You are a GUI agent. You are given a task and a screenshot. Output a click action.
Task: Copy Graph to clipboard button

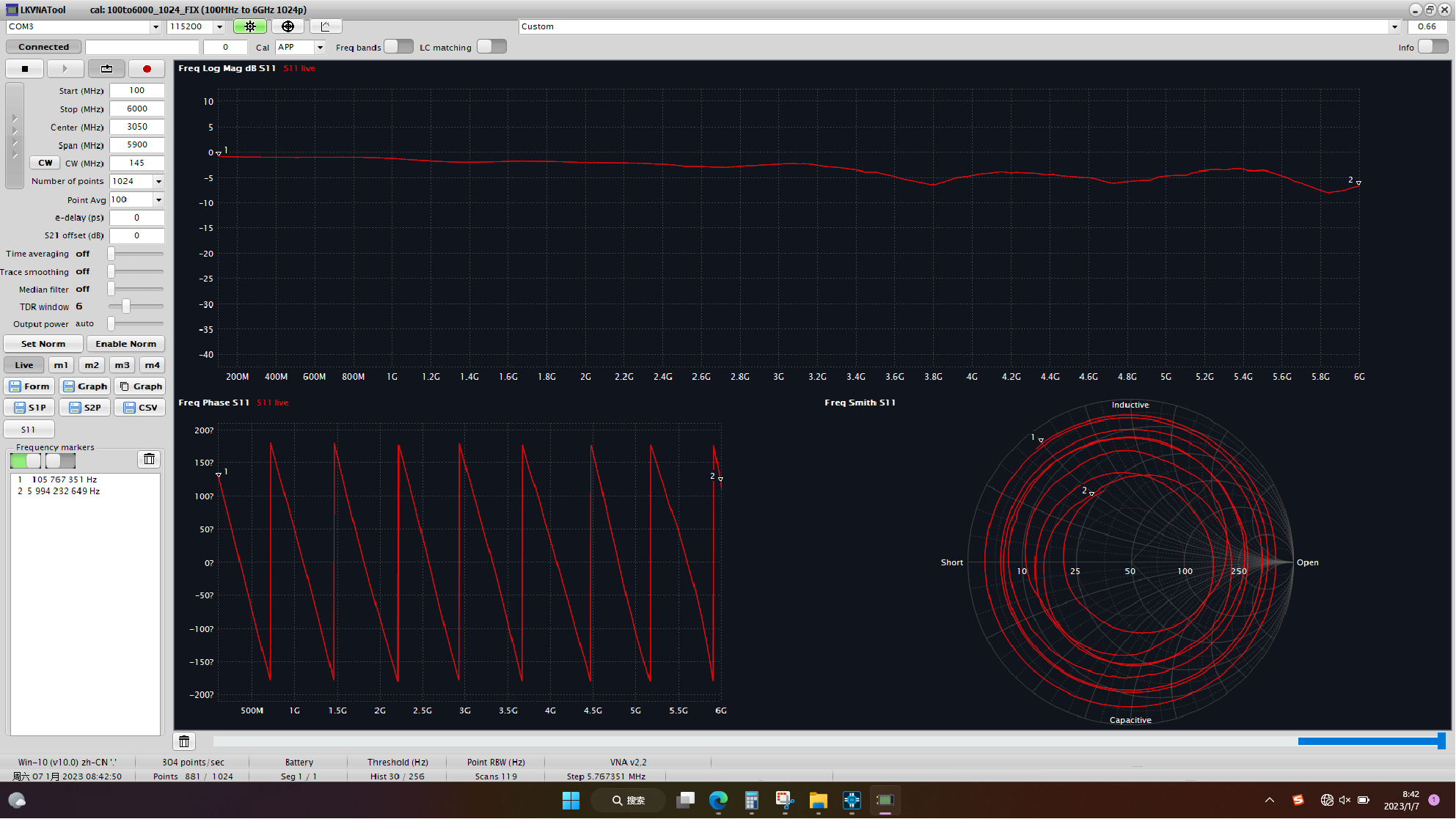click(x=140, y=386)
